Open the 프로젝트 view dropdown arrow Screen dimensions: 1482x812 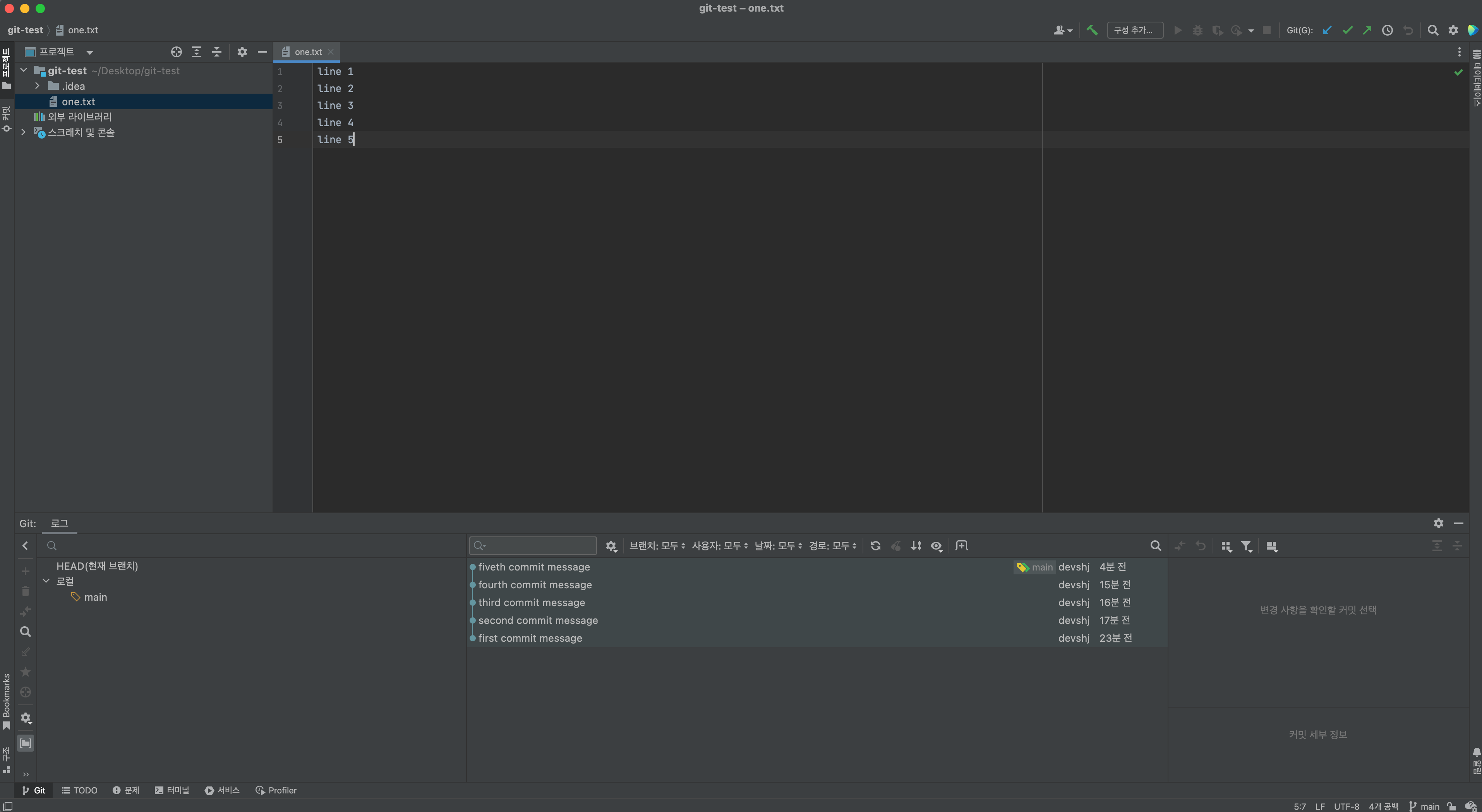point(90,52)
